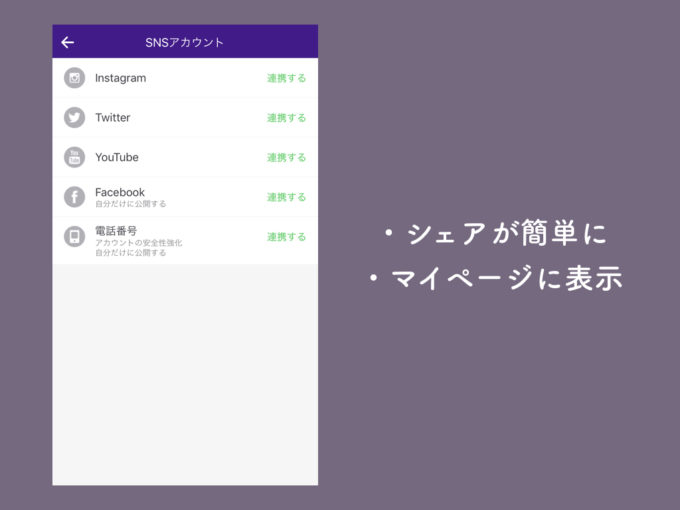Click アカウントの安全性強化 description text
Image resolution: width=680 pixels, height=510 pixels.
[x=139, y=242]
